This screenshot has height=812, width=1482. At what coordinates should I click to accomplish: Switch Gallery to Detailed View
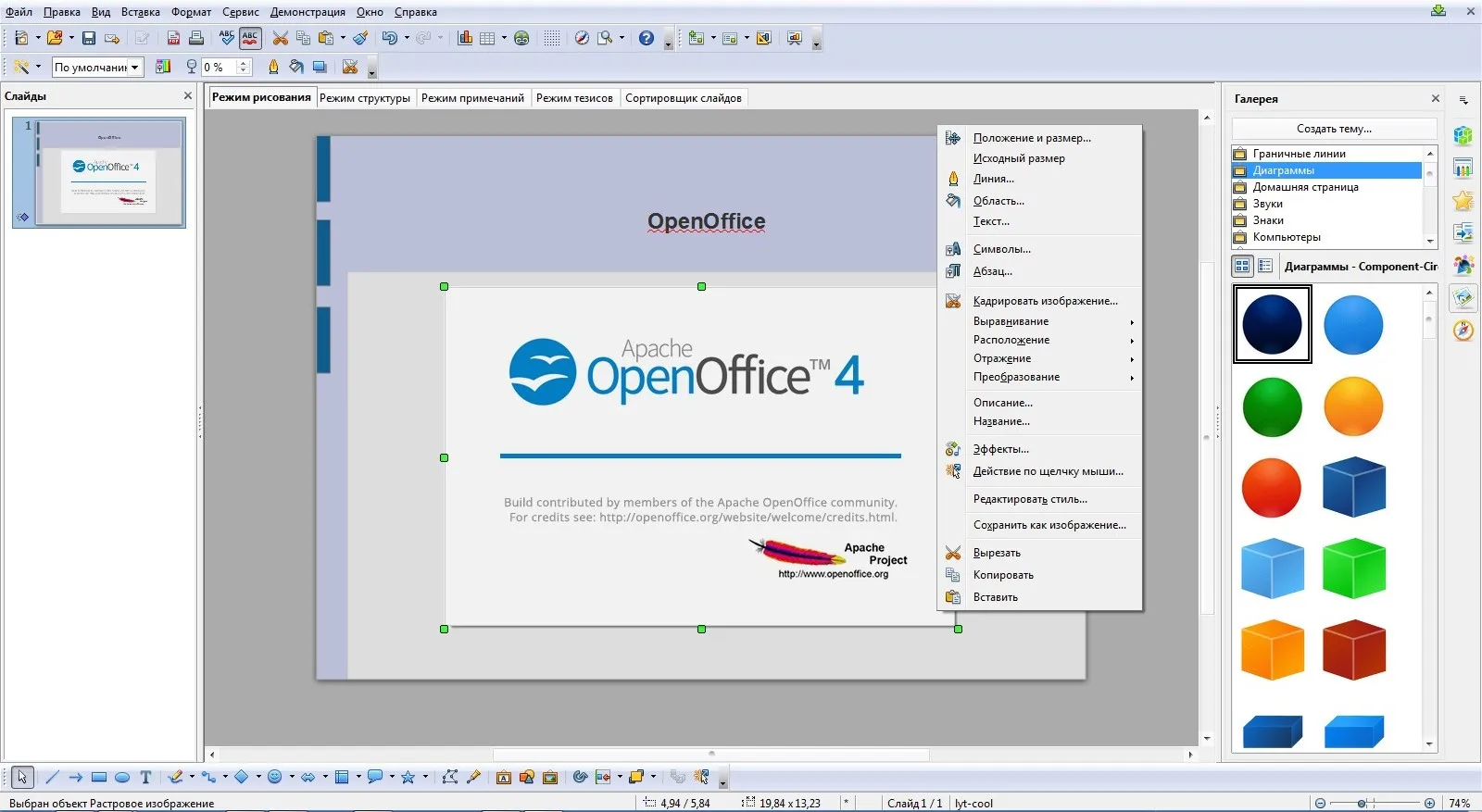point(1265,266)
